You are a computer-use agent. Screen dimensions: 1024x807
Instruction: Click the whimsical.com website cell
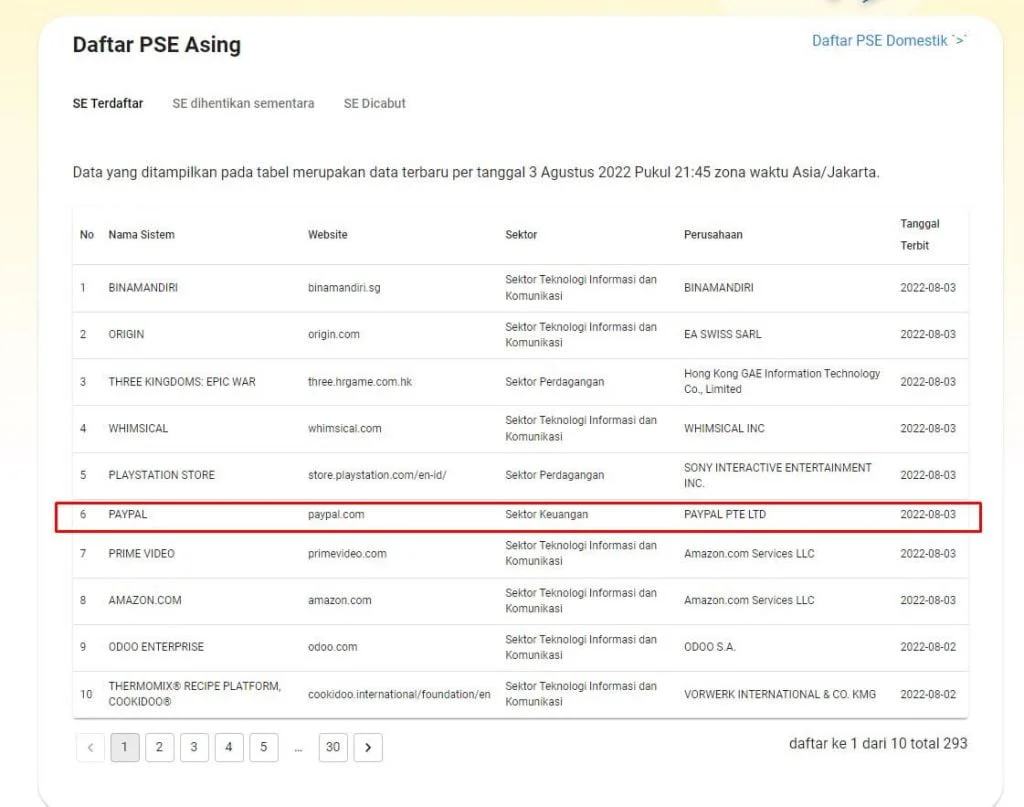(344, 428)
